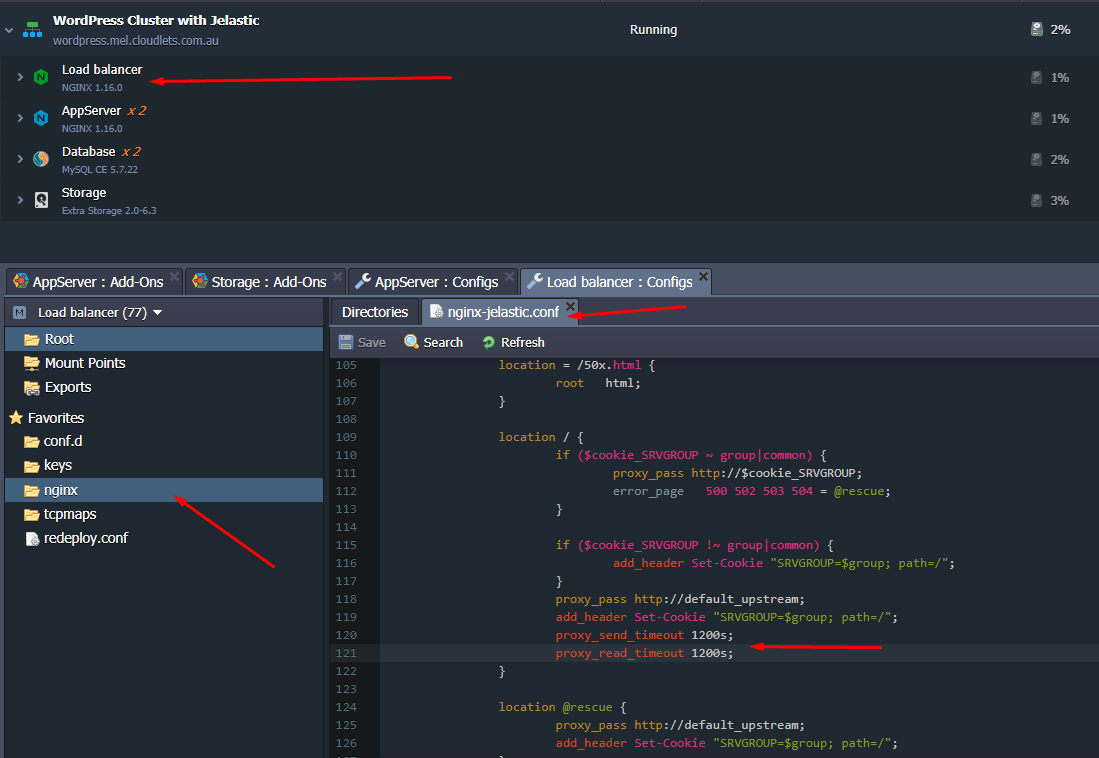Save the configuration file
The width and height of the screenshot is (1099, 758).
coord(362,342)
